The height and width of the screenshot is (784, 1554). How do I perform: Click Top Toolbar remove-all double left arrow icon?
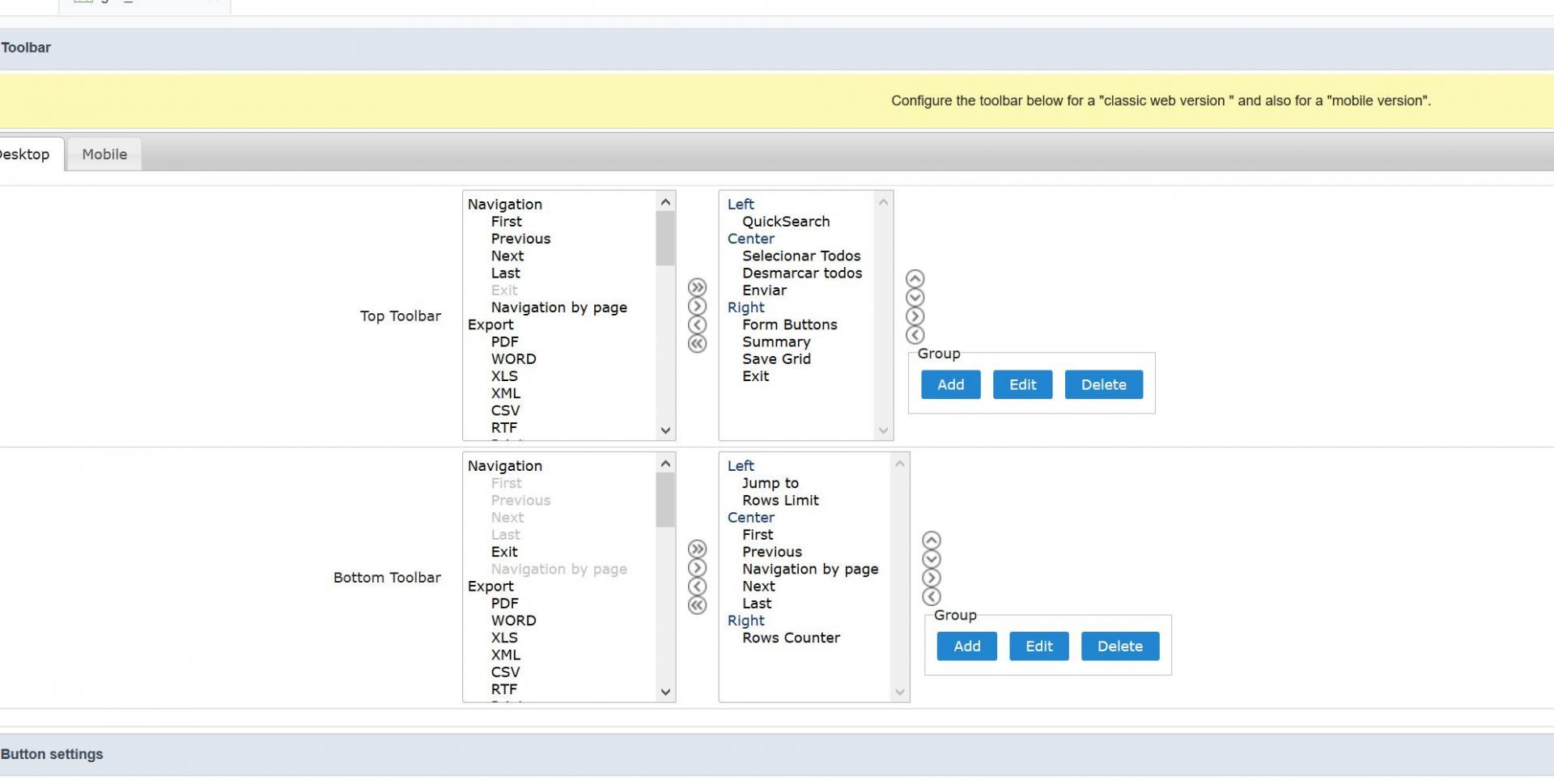point(697,343)
